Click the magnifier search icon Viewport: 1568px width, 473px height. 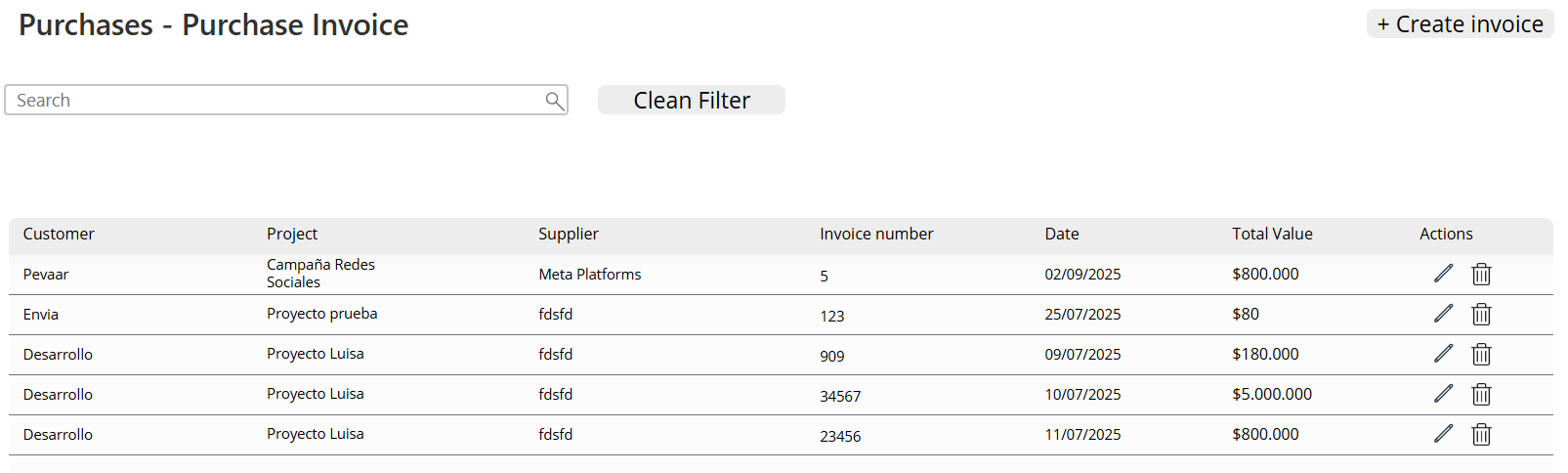click(x=554, y=101)
